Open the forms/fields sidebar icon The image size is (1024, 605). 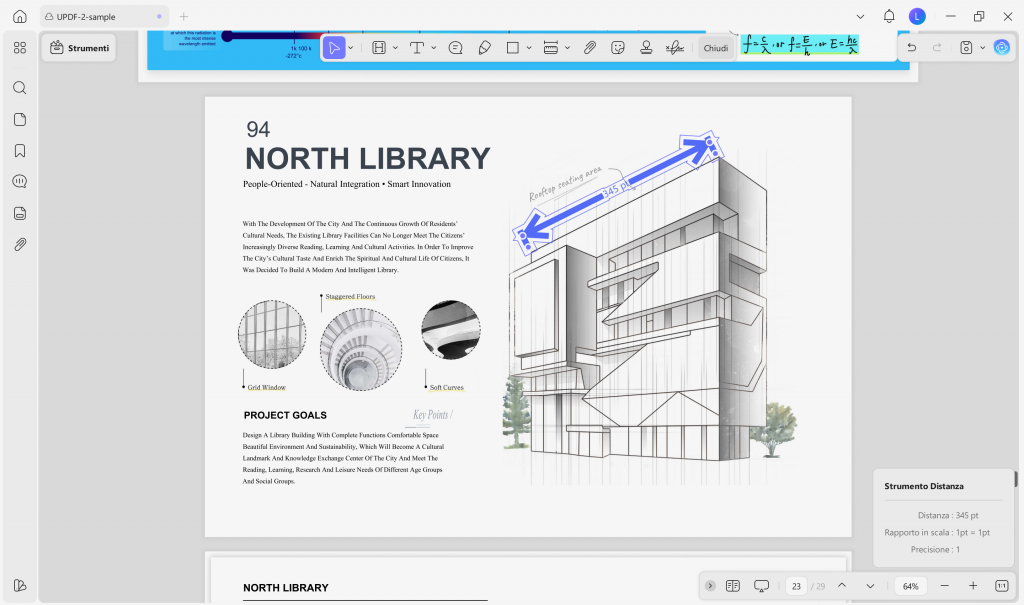pyautogui.click(x=20, y=213)
